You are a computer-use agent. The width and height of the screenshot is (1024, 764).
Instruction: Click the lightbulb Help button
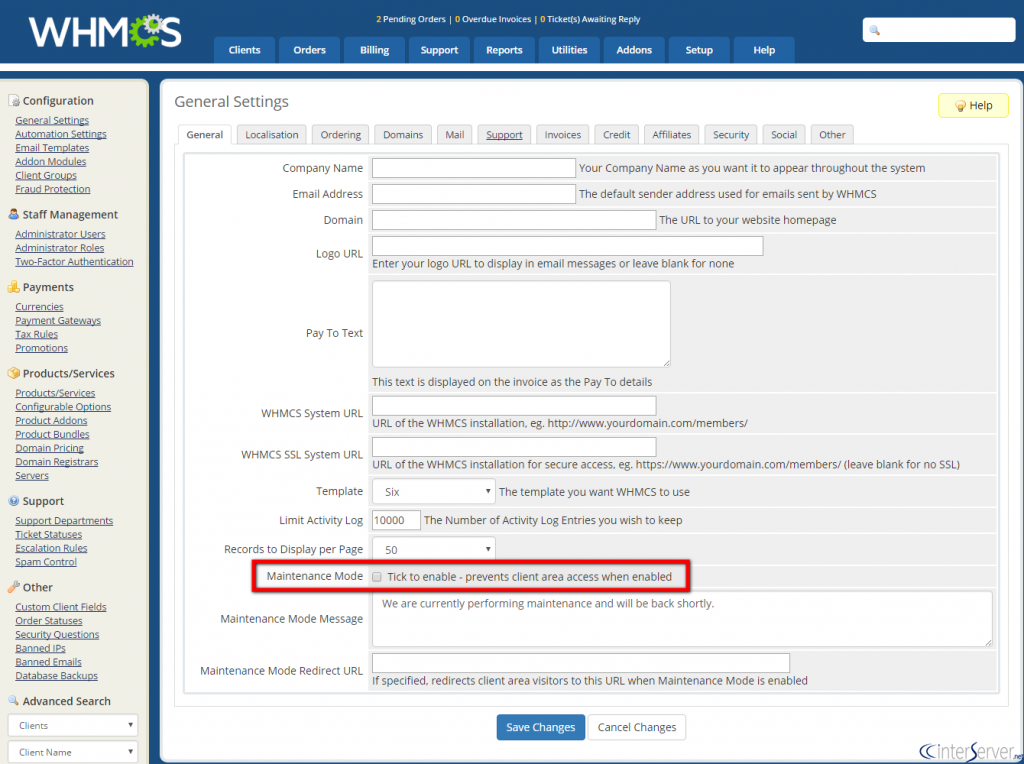973,105
